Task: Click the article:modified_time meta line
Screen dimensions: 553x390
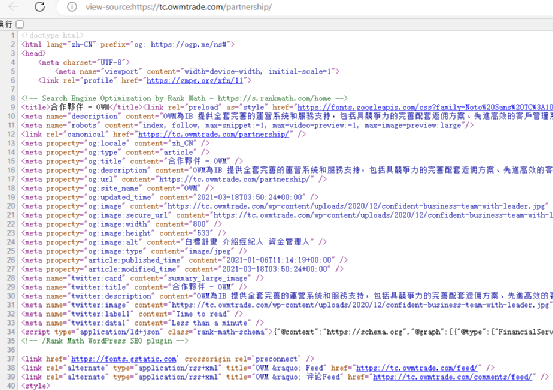Action: tap(182, 269)
